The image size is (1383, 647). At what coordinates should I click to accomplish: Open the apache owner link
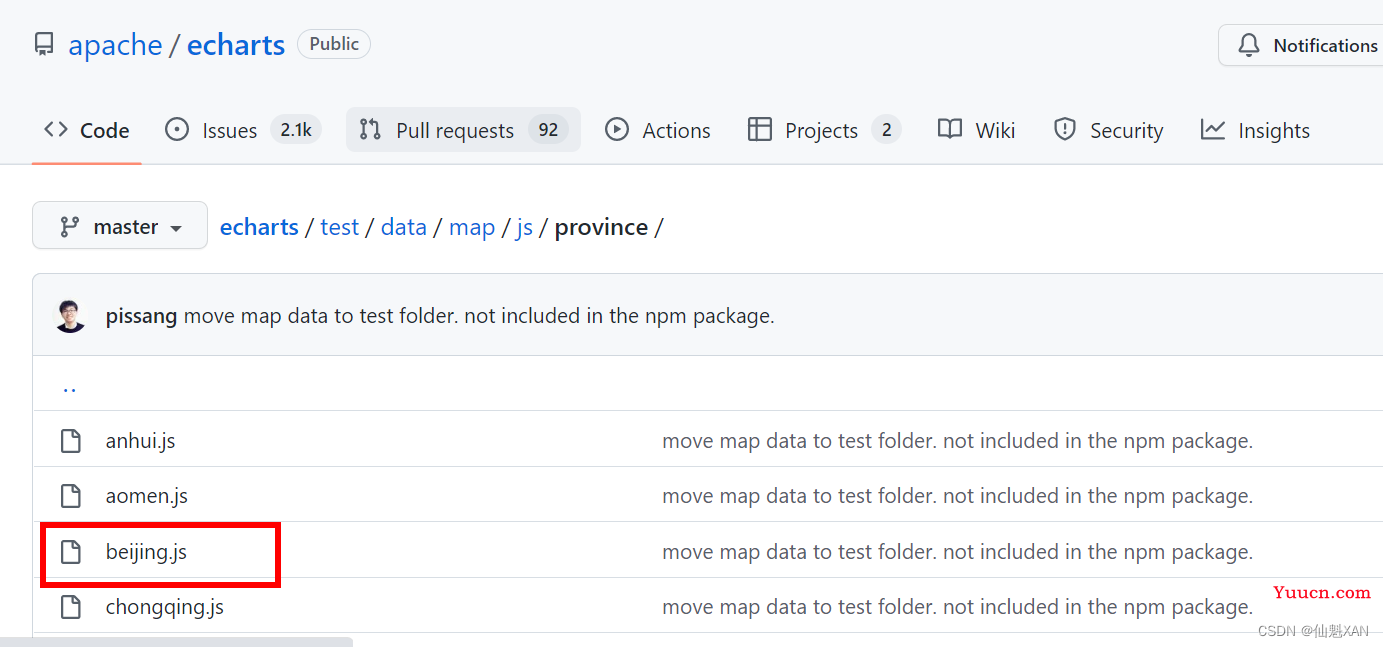pos(115,45)
